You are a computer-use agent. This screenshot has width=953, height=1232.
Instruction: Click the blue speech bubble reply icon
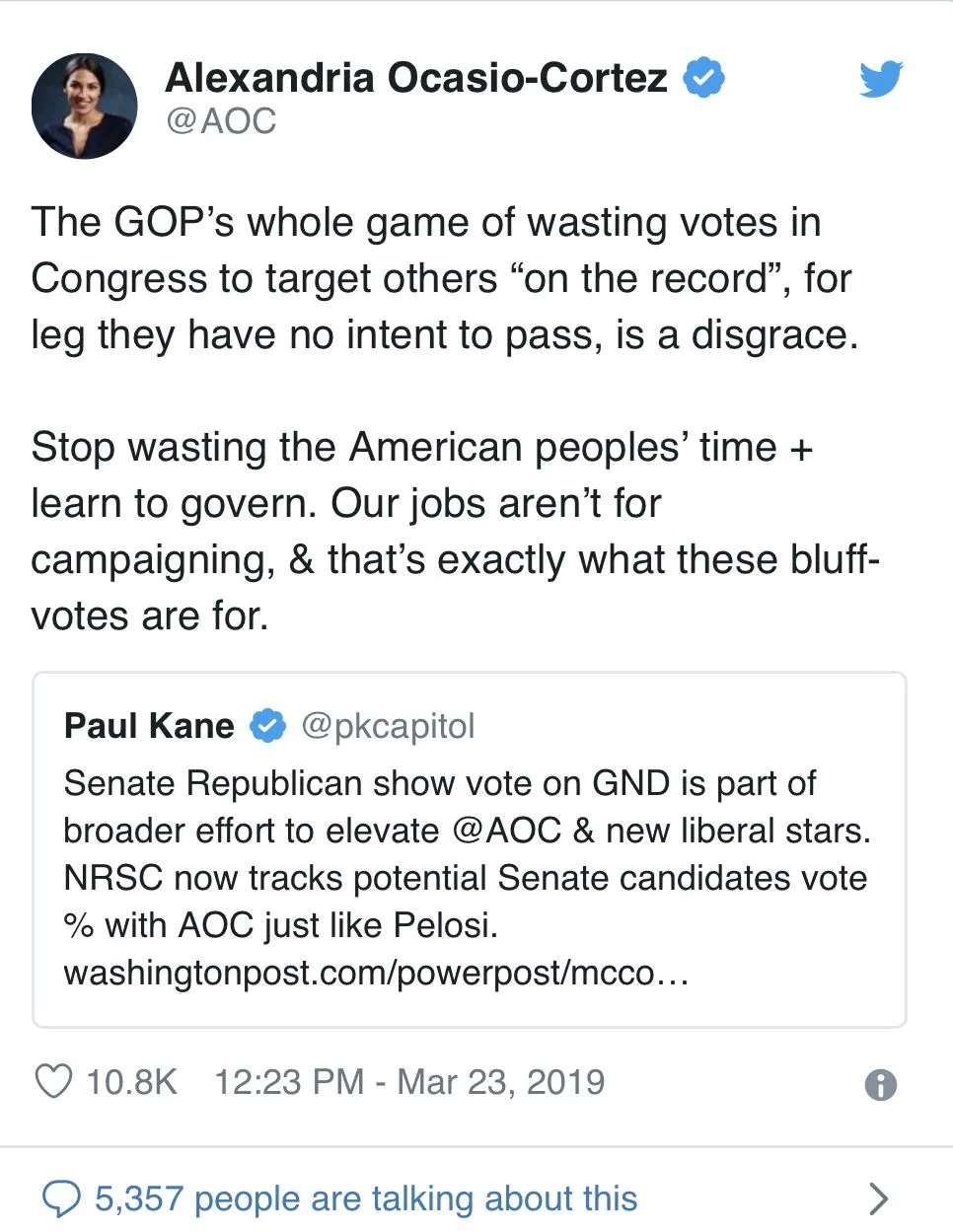pos(61,1198)
